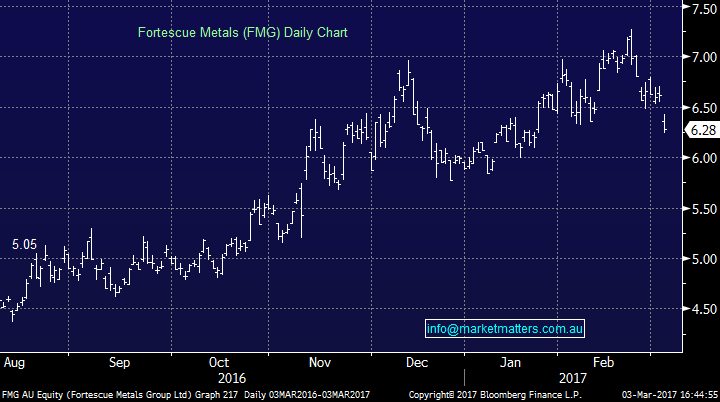Click the 5.05 price annotation
This screenshot has width=720, height=402.
coord(24,244)
